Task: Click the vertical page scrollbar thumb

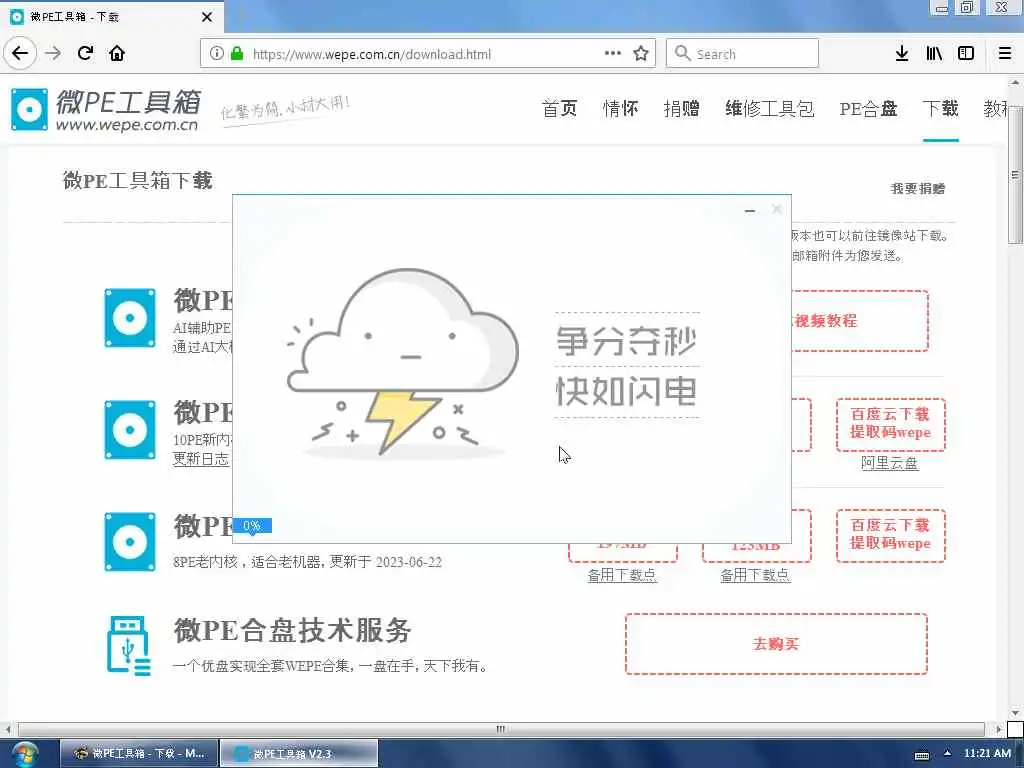Action: [1015, 175]
